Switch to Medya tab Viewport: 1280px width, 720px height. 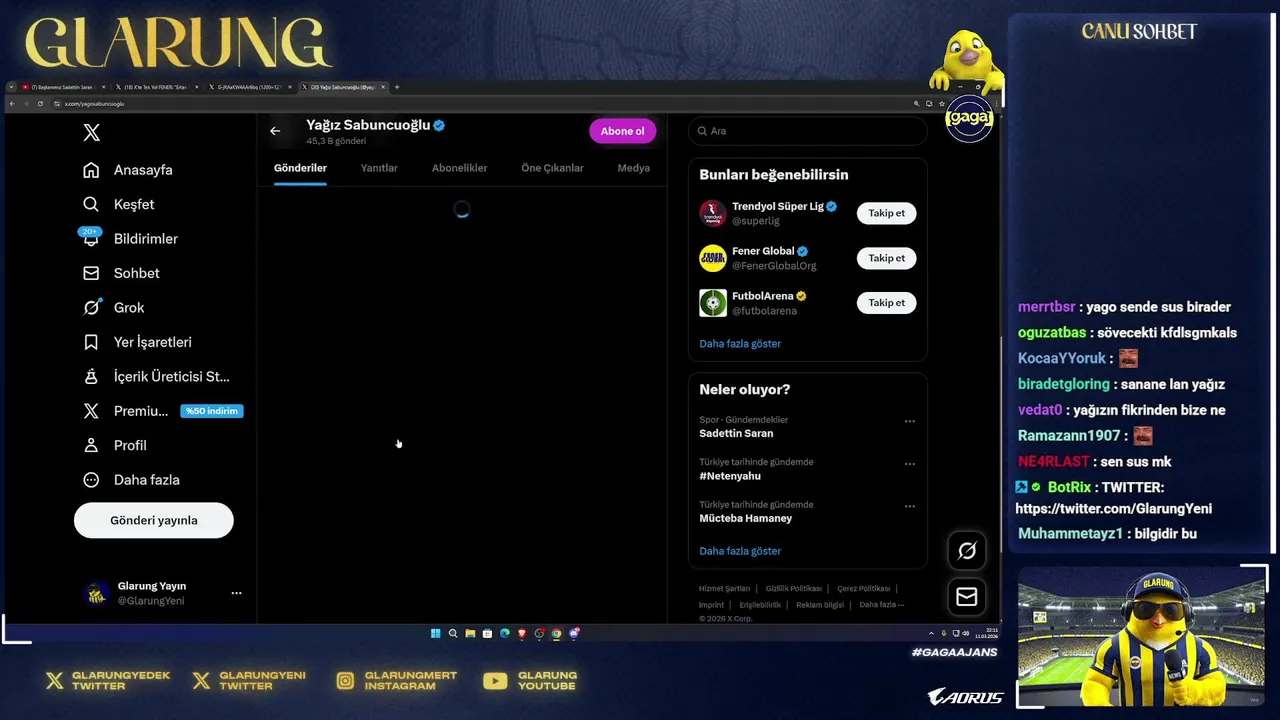pyautogui.click(x=633, y=168)
